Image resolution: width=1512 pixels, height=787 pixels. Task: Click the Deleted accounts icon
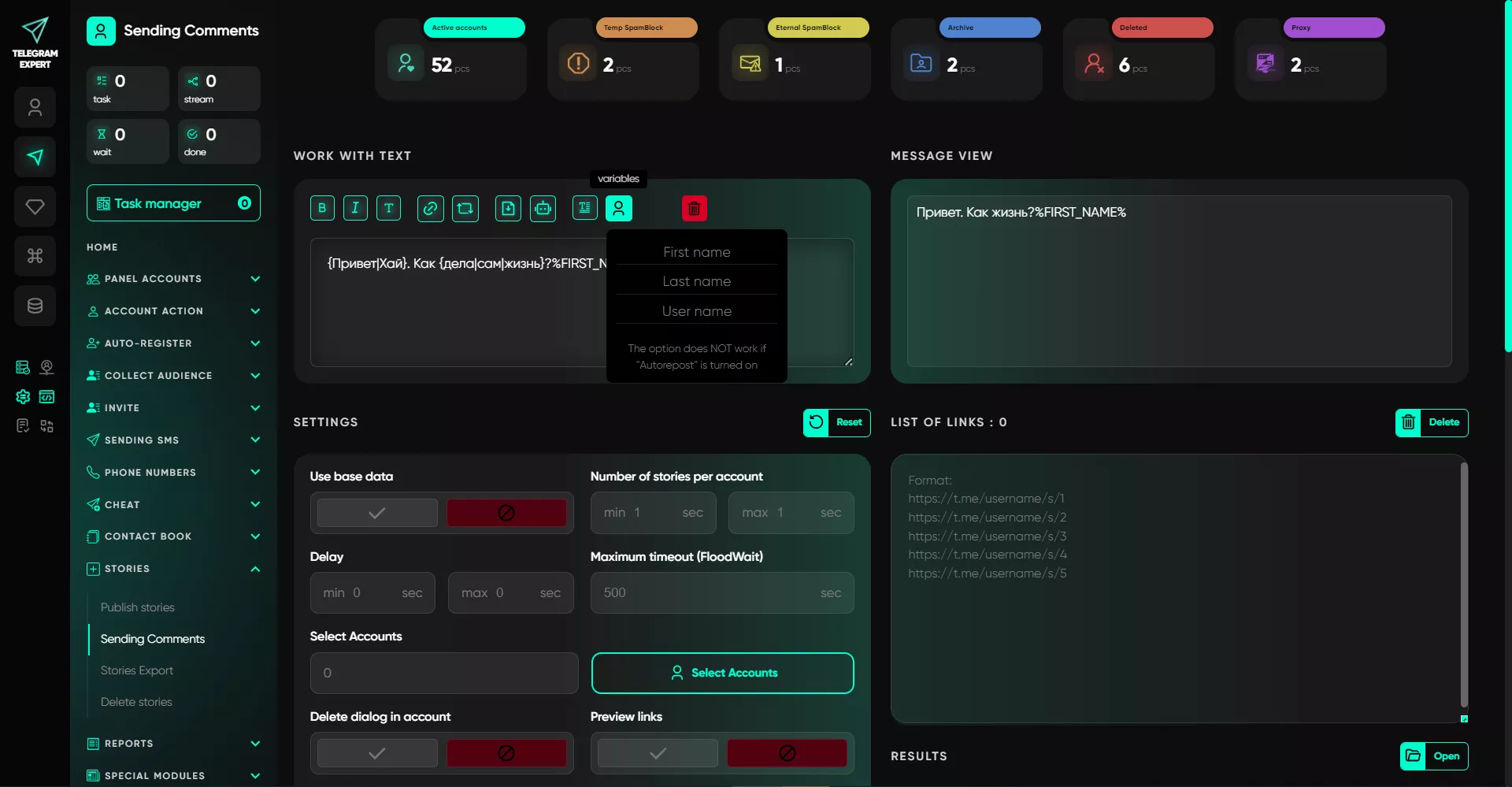(1094, 63)
